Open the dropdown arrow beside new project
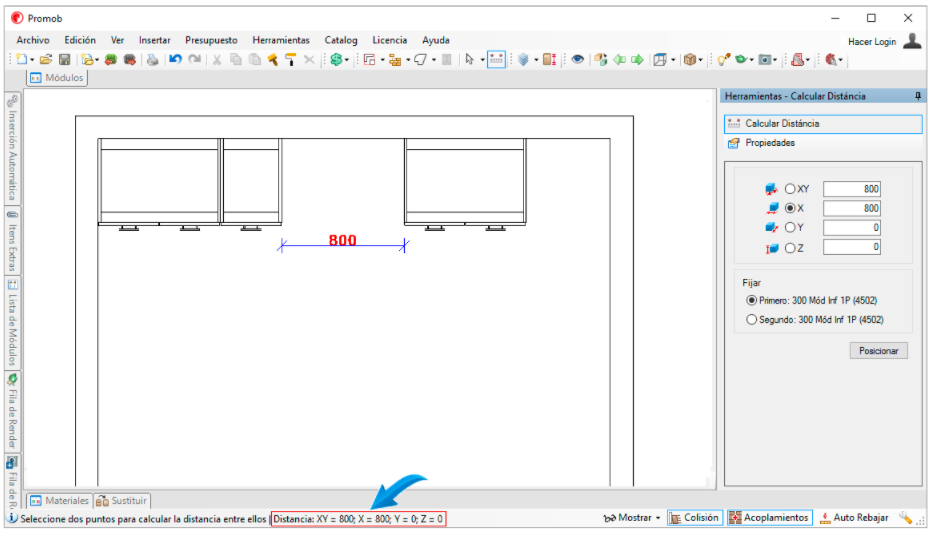The image size is (933, 536). 32,60
